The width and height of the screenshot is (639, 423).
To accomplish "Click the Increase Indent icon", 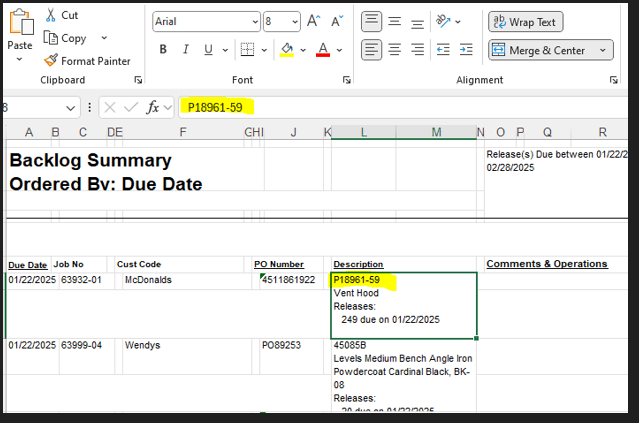I will tap(466, 50).
